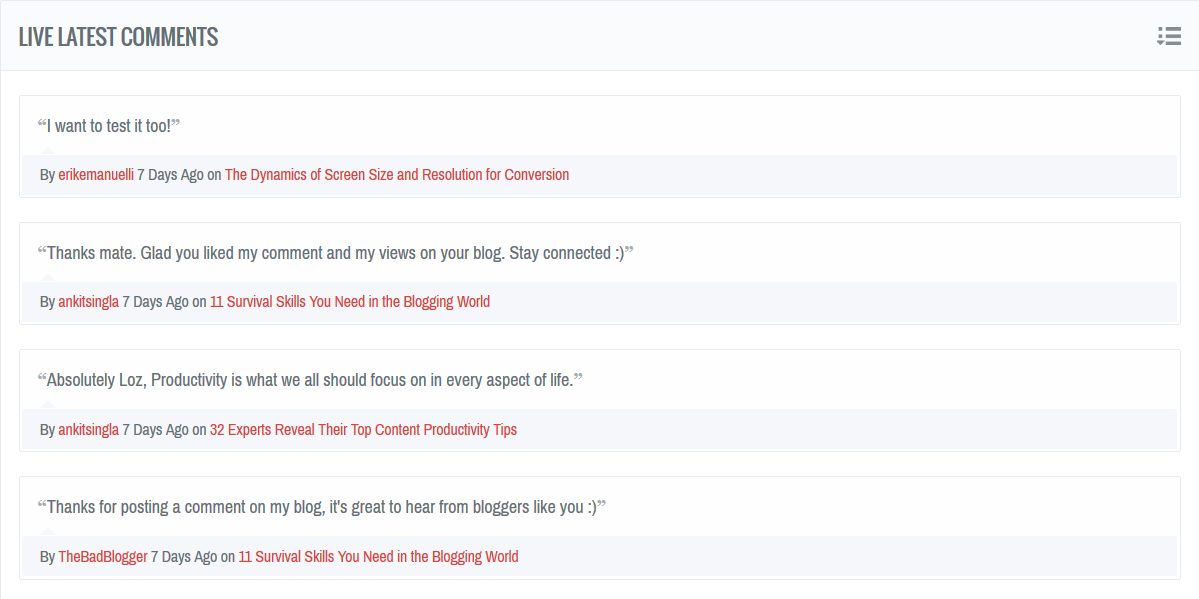
Task: Click the Live Latest Comments heading
Action: point(118,37)
